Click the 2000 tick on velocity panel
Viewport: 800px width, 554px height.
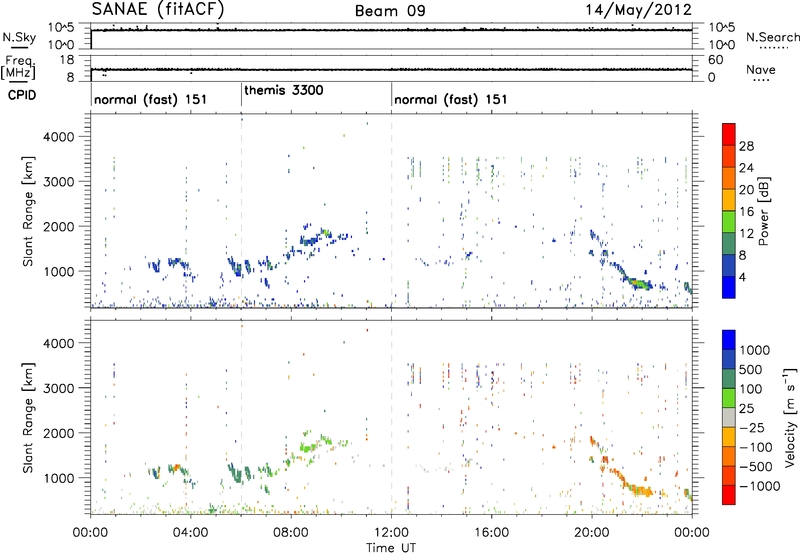pos(58,433)
